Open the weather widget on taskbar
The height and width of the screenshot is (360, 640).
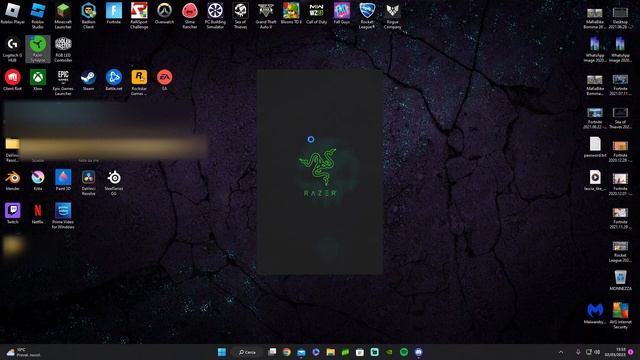tap(22, 352)
